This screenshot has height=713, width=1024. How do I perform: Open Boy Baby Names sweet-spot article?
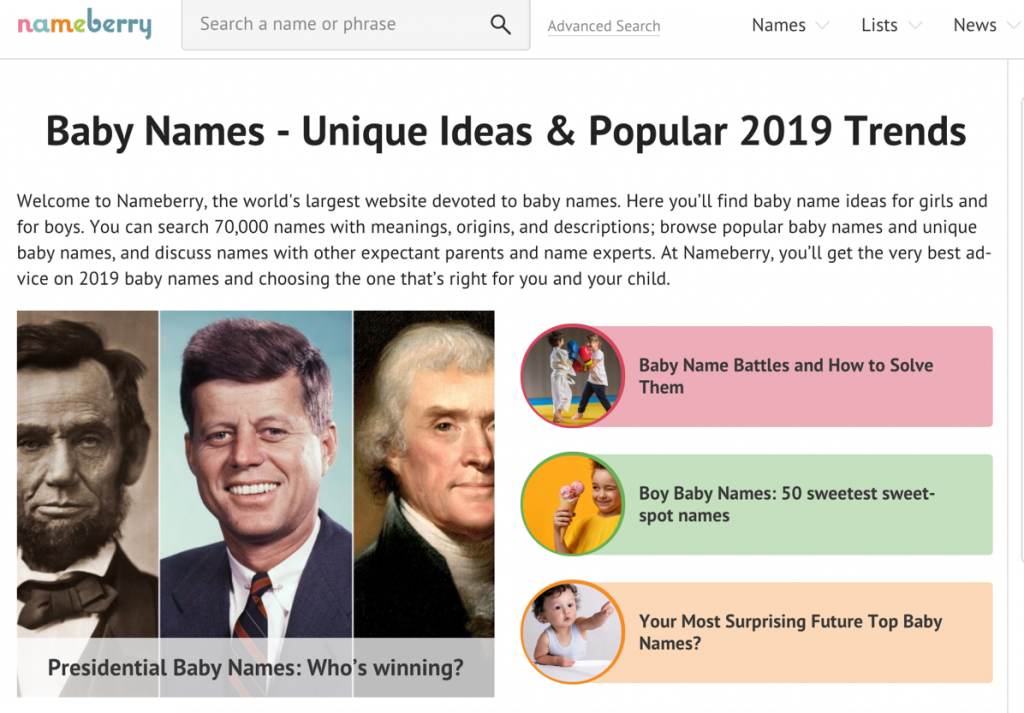[786, 504]
